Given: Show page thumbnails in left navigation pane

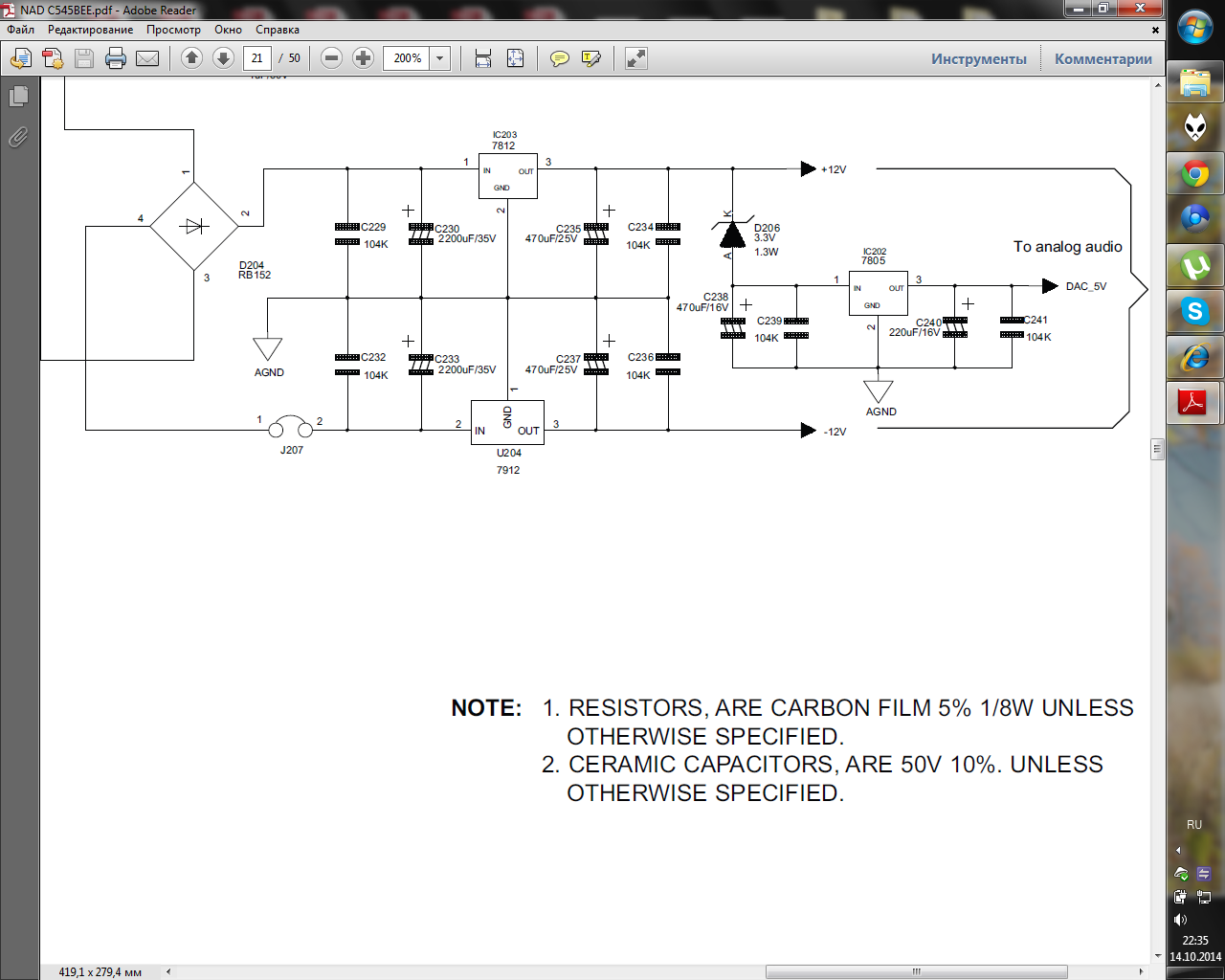Looking at the screenshot, I should click(x=19, y=96).
